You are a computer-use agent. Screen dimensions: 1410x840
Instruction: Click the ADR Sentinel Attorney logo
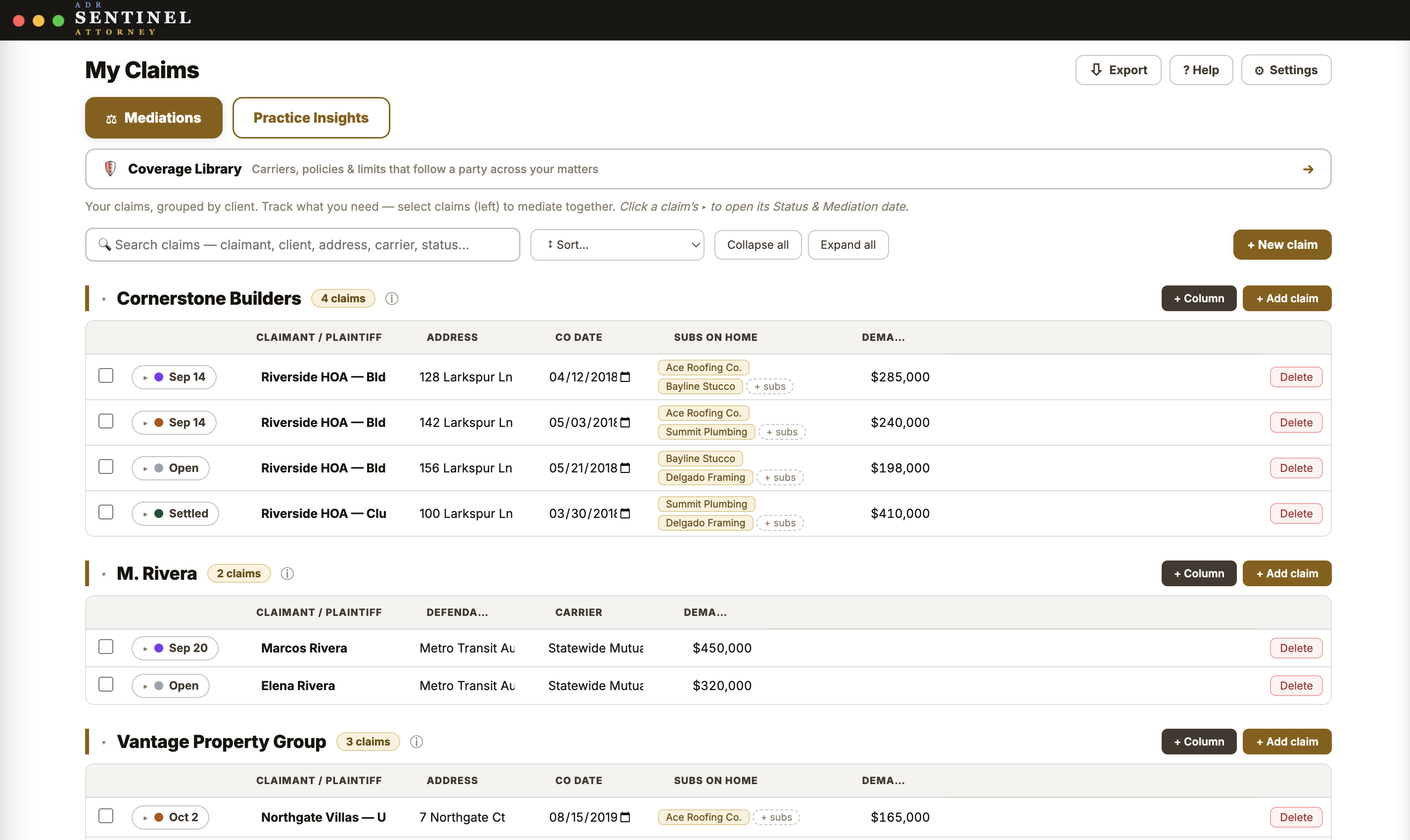133,20
